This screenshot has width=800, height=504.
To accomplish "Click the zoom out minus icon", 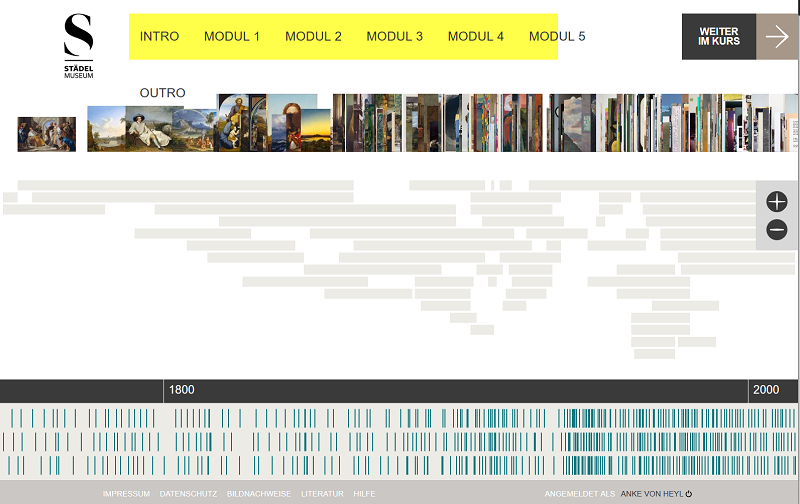I will click(777, 230).
